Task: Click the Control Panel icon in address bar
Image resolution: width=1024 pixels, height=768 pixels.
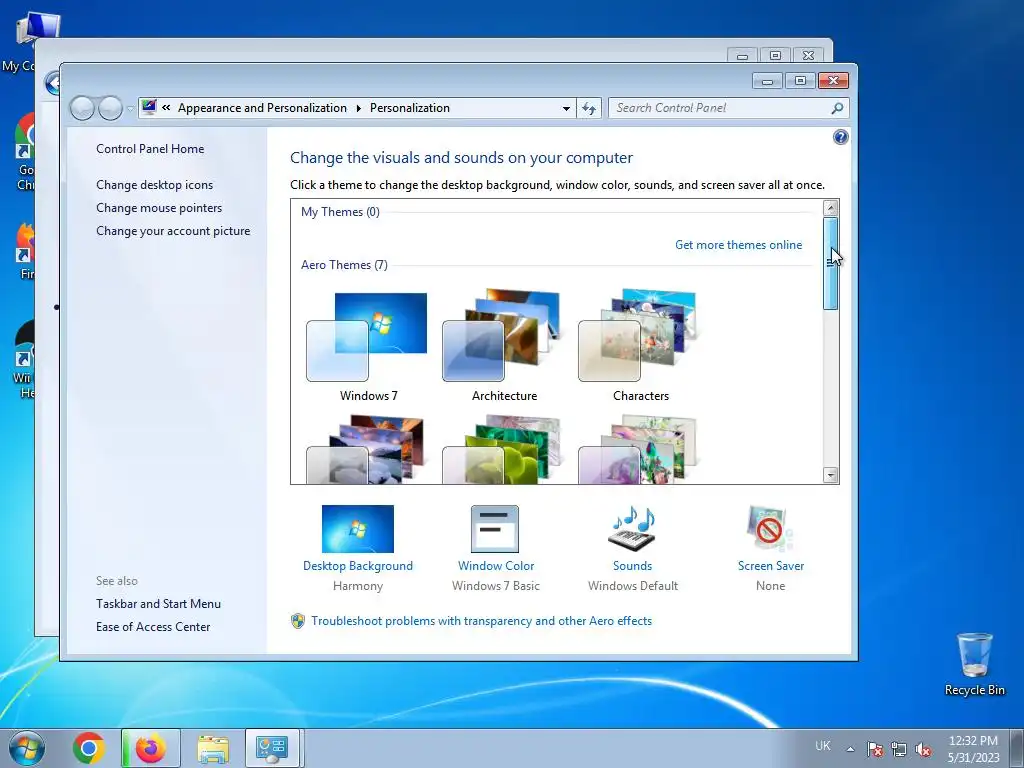Action: (x=150, y=107)
